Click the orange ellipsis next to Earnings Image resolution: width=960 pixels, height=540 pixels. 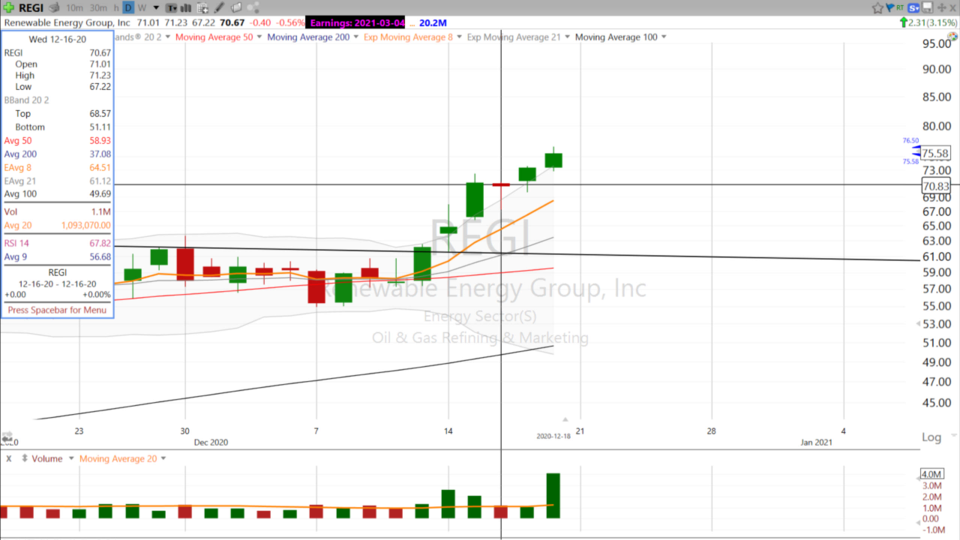411,23
